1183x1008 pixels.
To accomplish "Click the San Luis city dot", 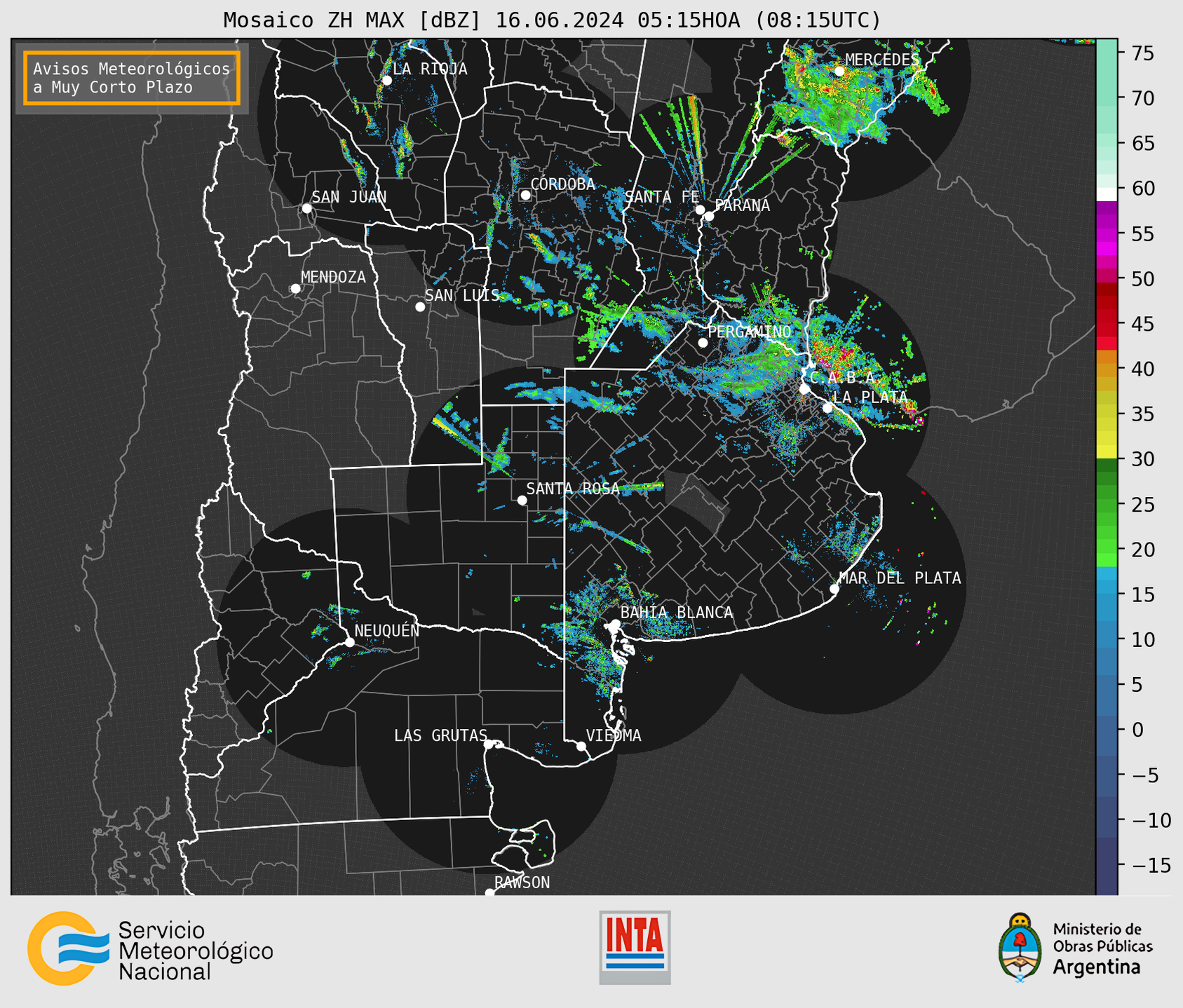I will (420, 306).
